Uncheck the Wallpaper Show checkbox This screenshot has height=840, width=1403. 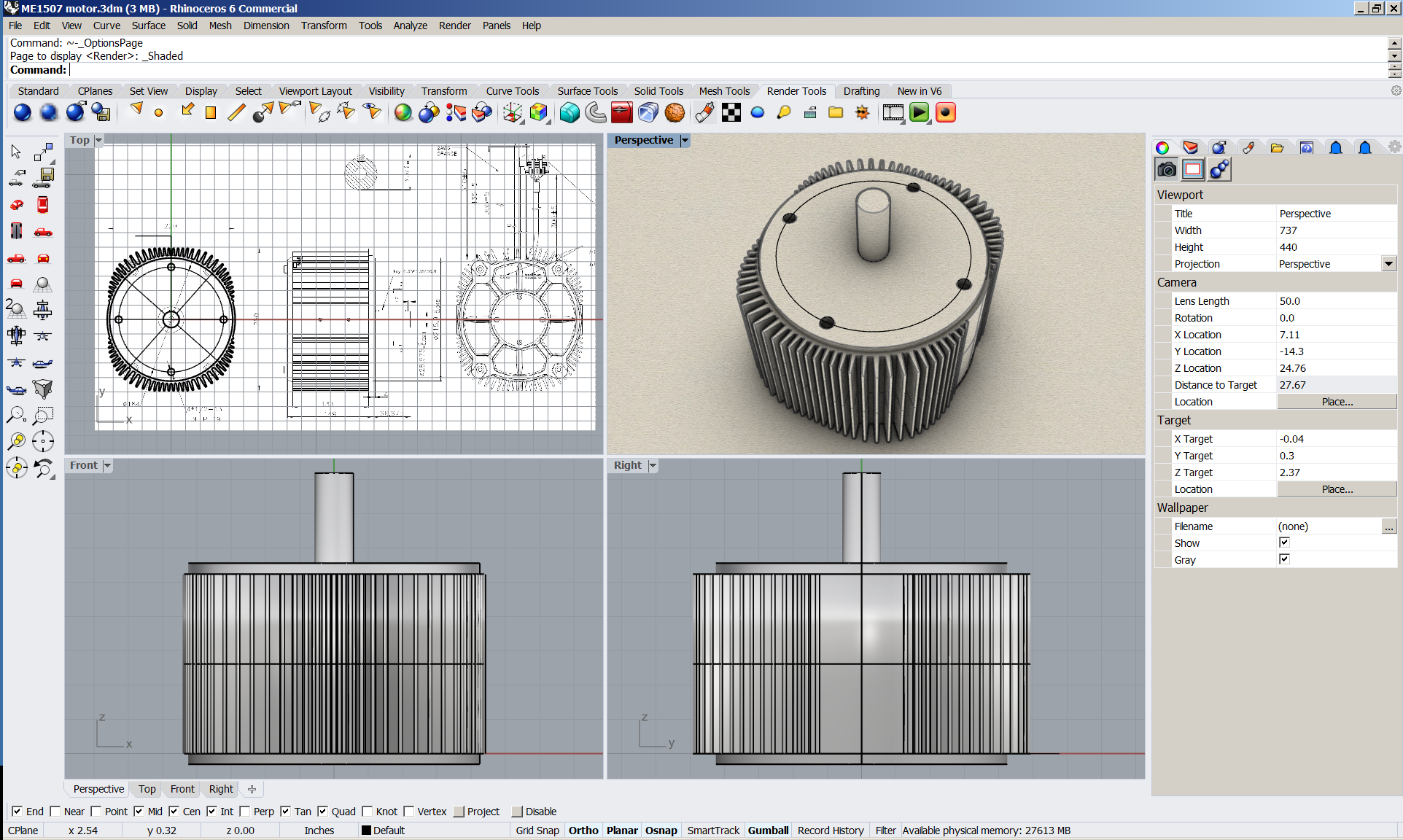click(x=1284, y=542)
